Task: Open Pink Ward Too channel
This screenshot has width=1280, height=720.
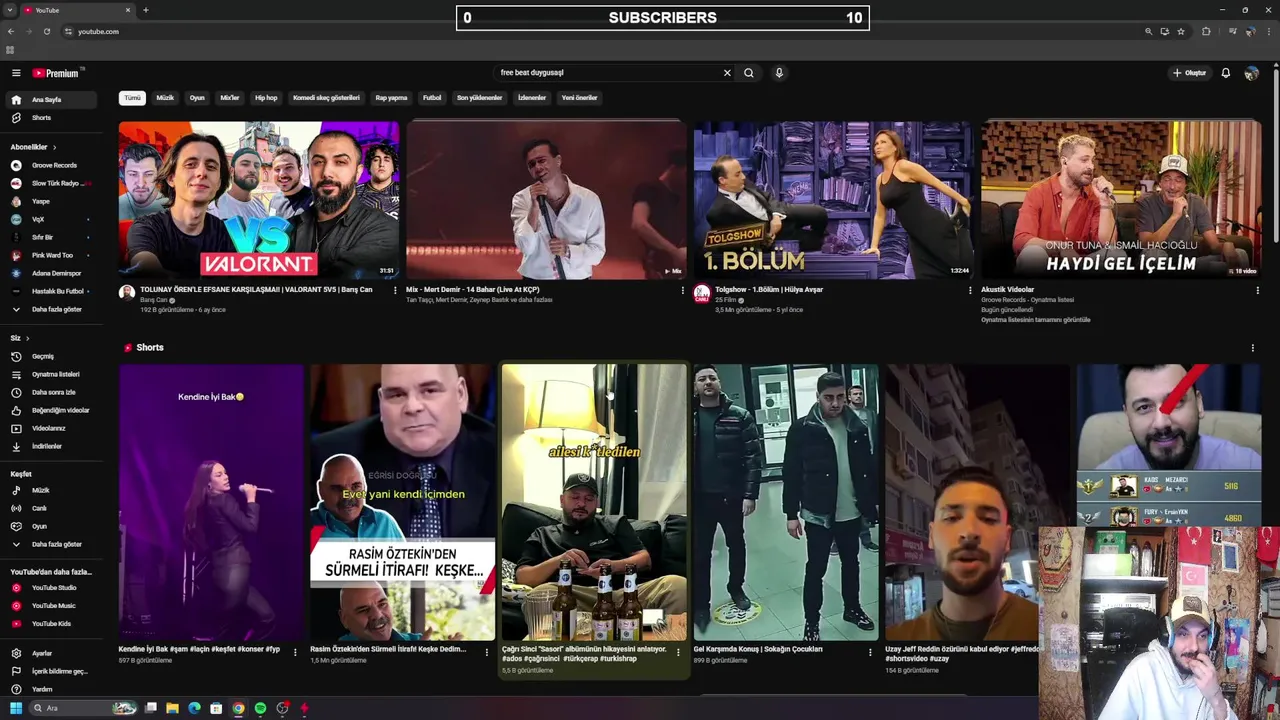Action: [x=50, y=255]
